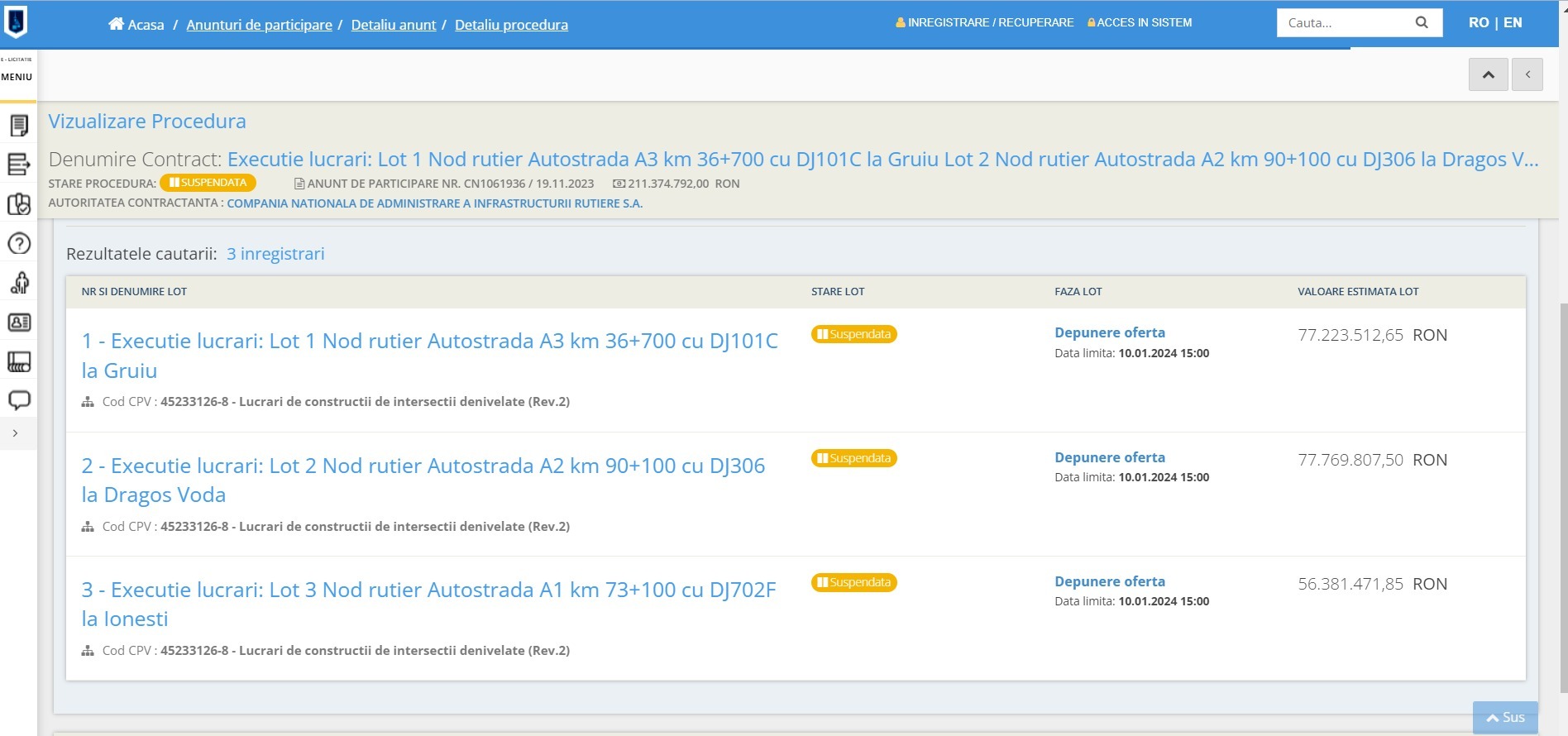Click STARE LOT column header
The width and height of the screenshot is (1568, 736).
[838, 291]
